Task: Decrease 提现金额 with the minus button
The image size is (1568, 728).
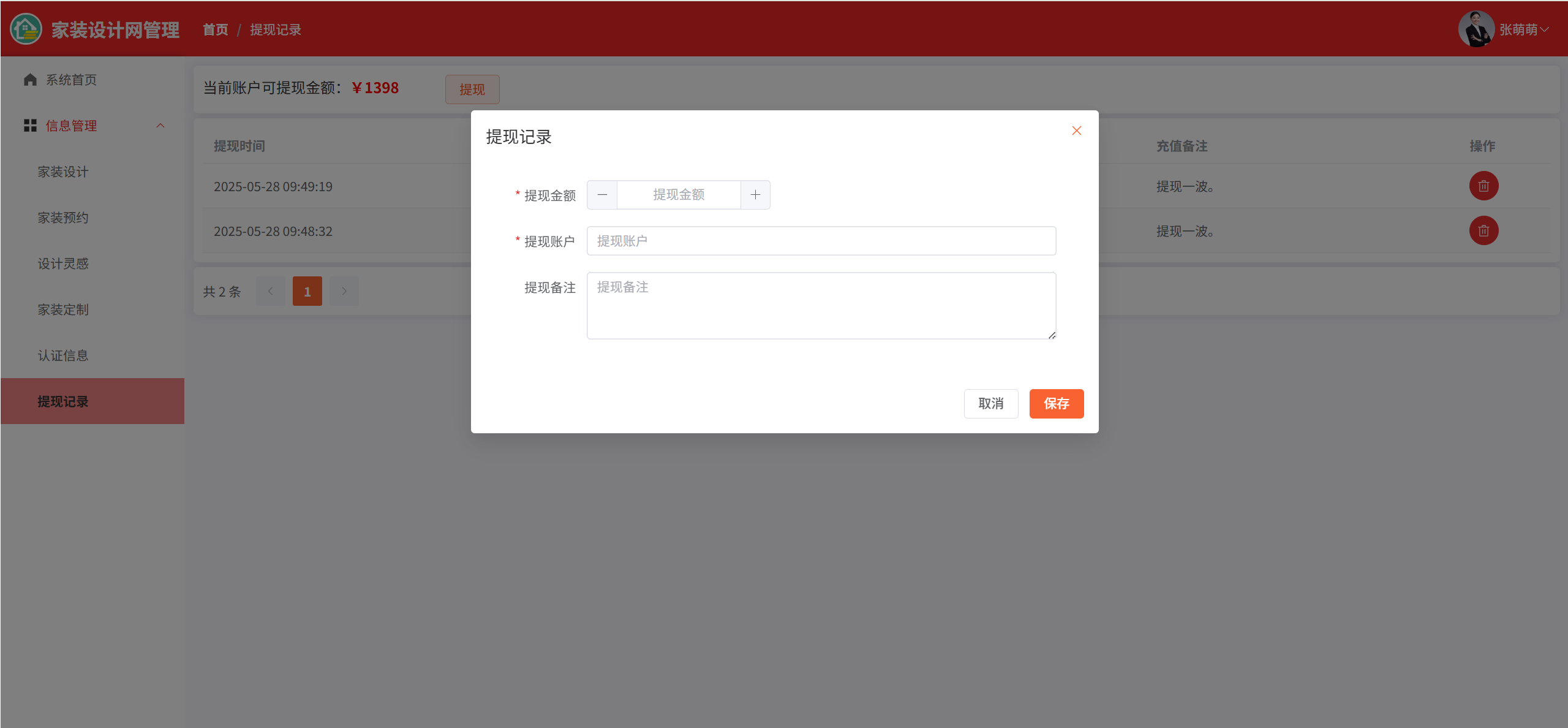Action: 602,195
